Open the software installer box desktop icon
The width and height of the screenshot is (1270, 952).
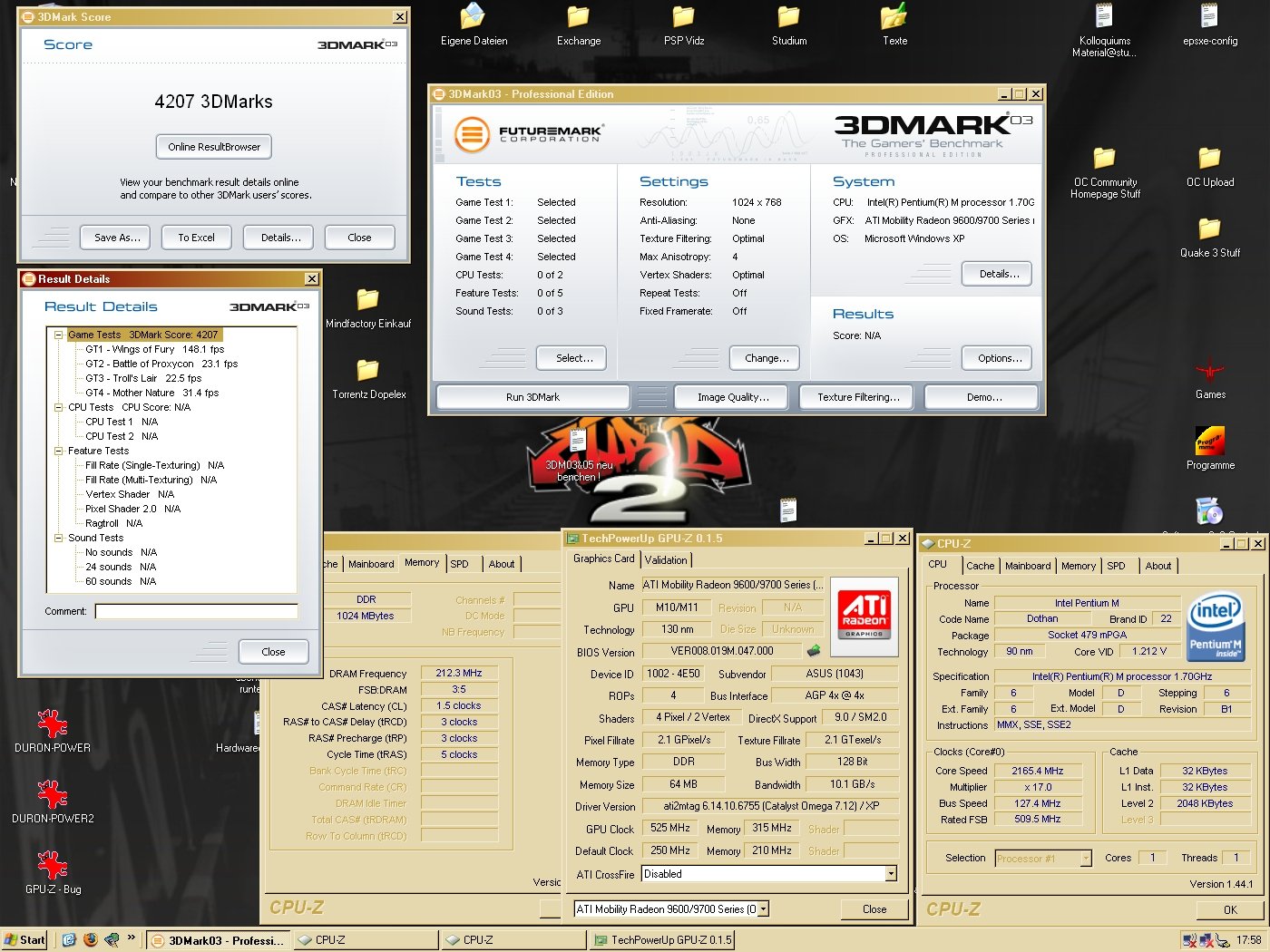(1209, 511)
